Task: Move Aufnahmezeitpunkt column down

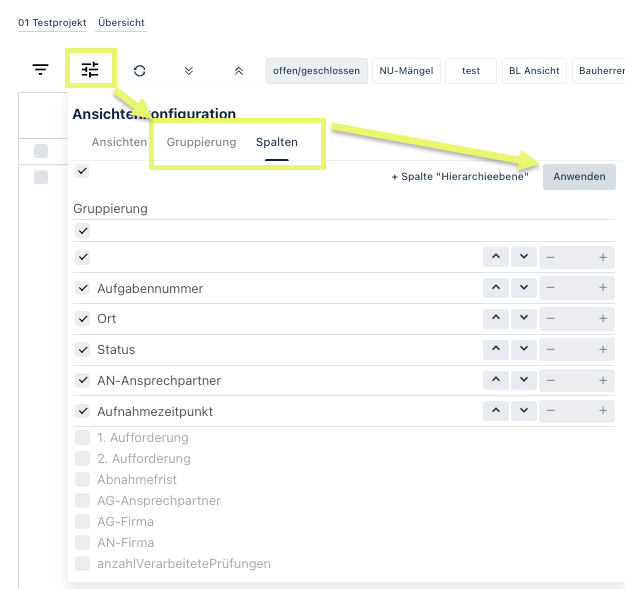Action: coord(523,412)
